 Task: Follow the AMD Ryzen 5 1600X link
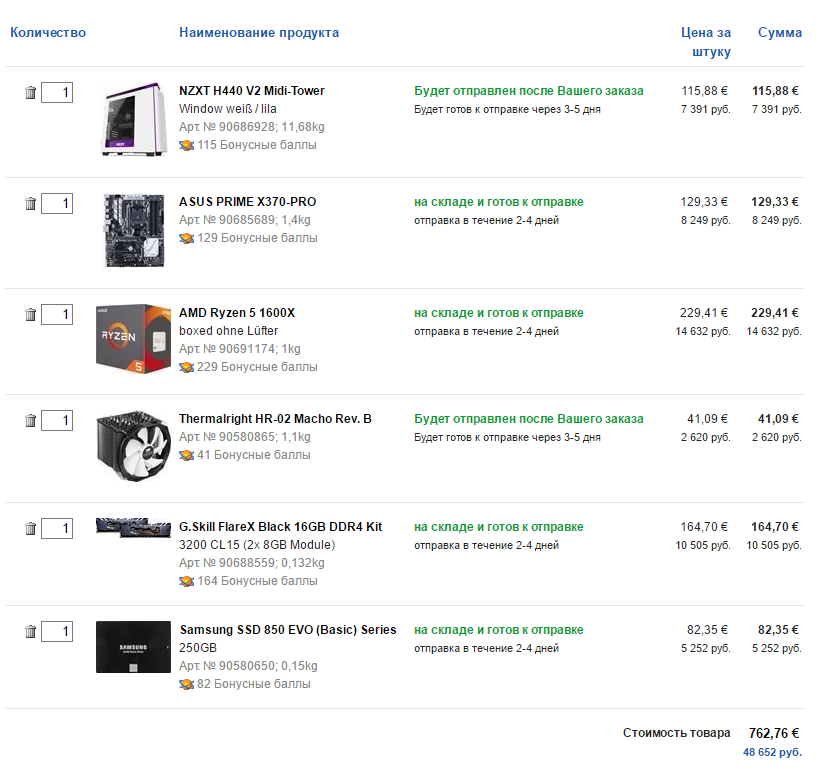[x=236, y=313]
